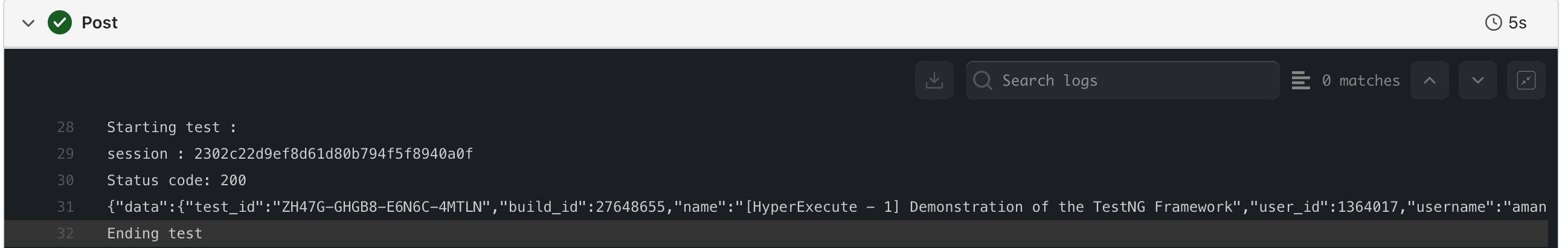Viewport: 1568px width, 248px height.
Task: Click the Status code: 200 log line
Action: [176, 180]
